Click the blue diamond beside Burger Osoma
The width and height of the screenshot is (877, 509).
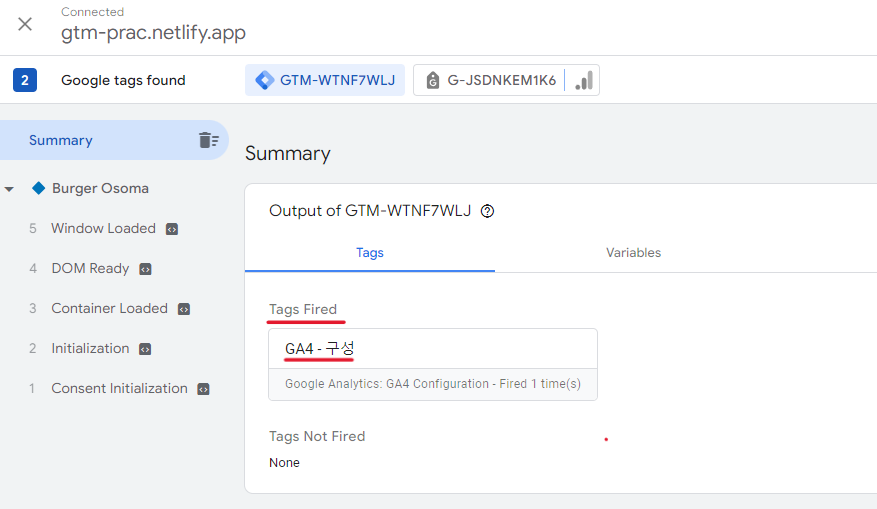[x=38, y=188]
